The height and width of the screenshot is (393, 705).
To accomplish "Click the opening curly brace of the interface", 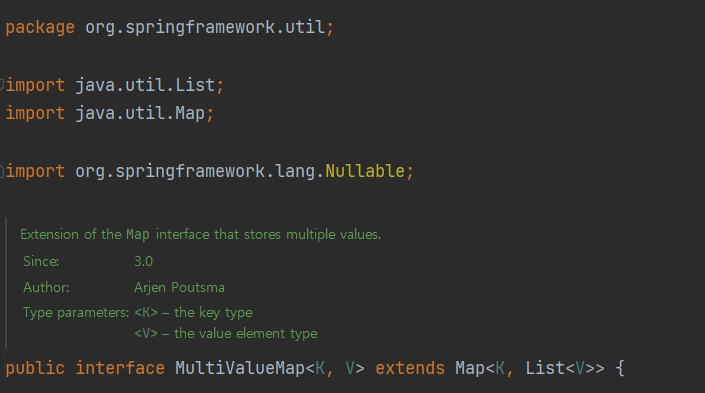I will pos(620,368).
